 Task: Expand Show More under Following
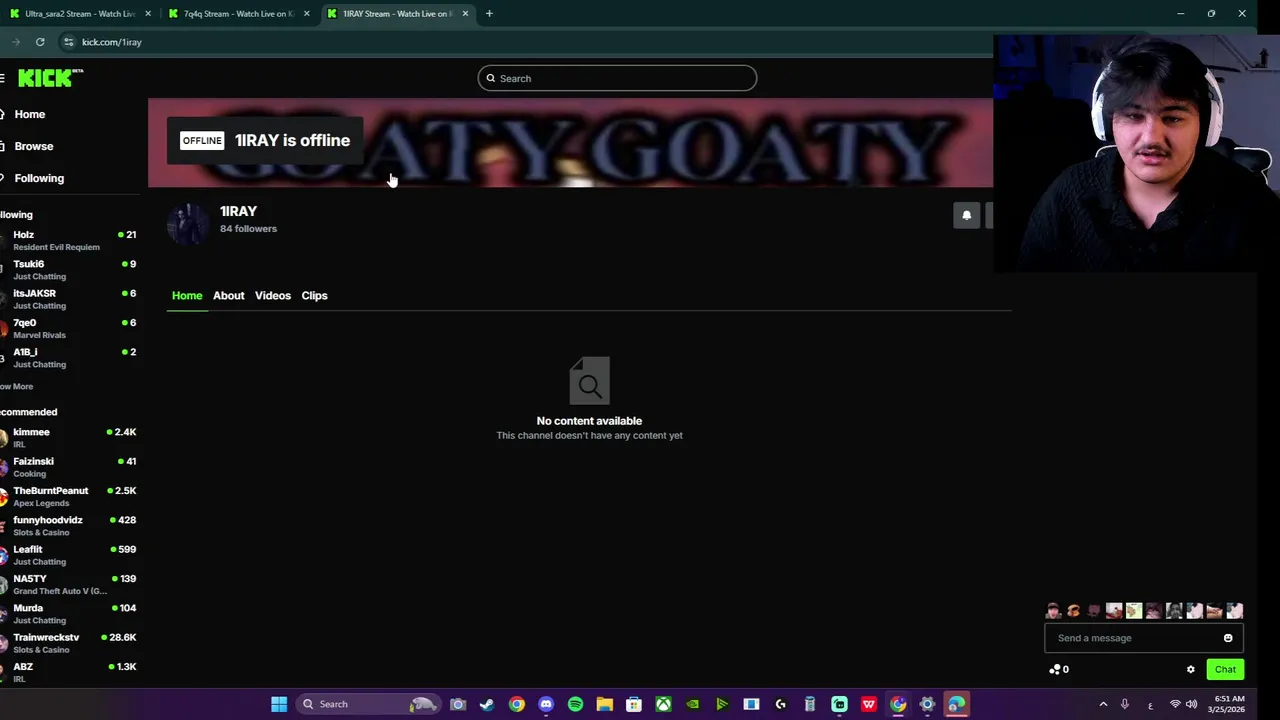pos(17,386)
